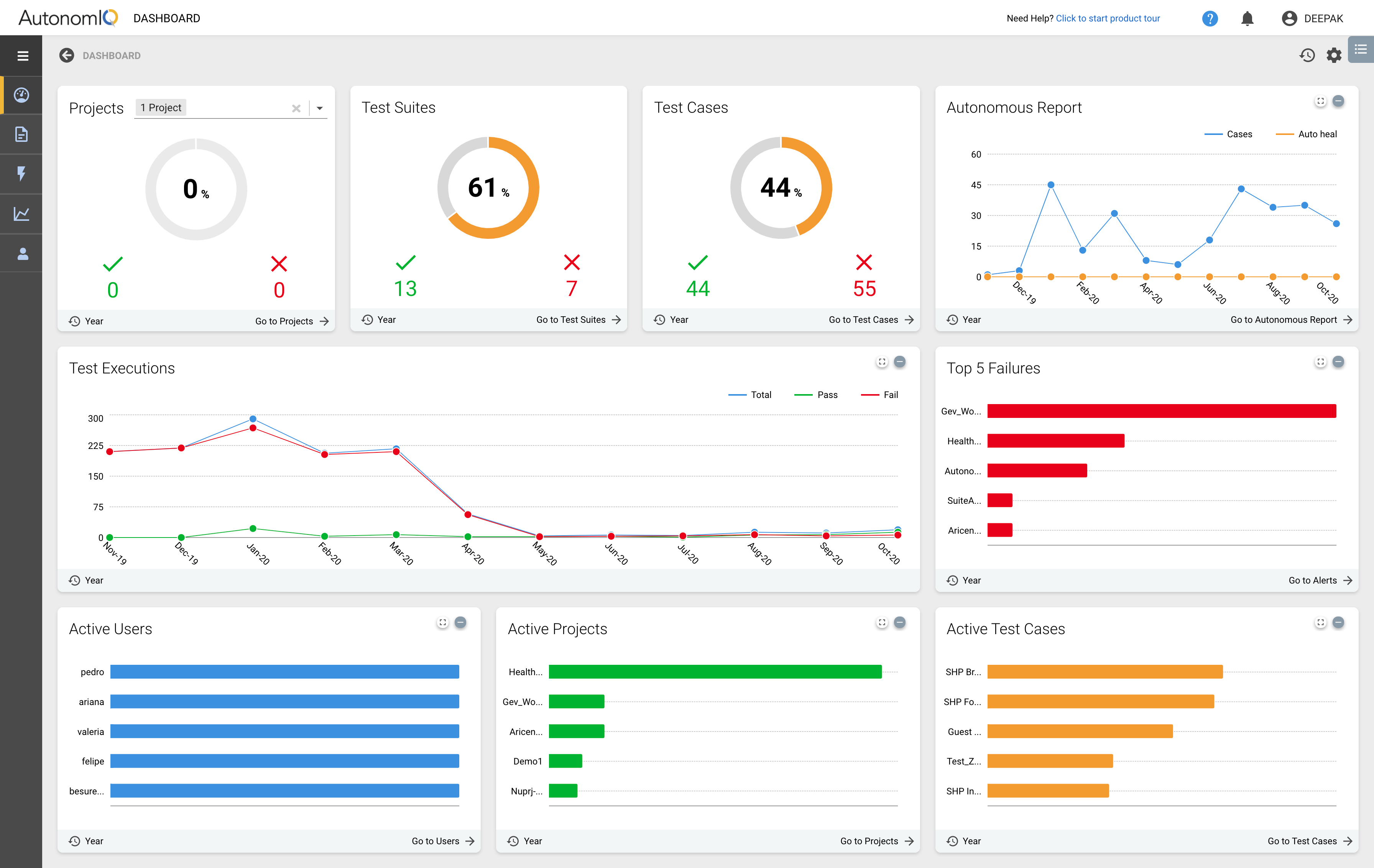Expand Active Projects widget fullscreen
This screenshot has height=868, width=1374.
882,623
